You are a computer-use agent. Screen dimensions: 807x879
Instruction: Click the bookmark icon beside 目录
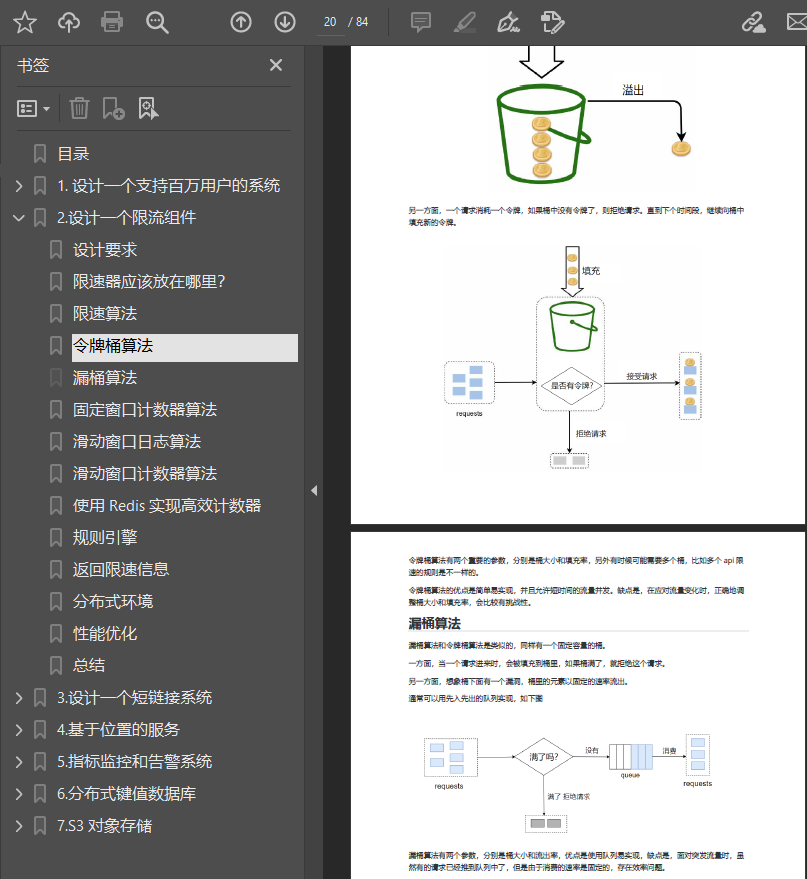(x=40, y=154)
